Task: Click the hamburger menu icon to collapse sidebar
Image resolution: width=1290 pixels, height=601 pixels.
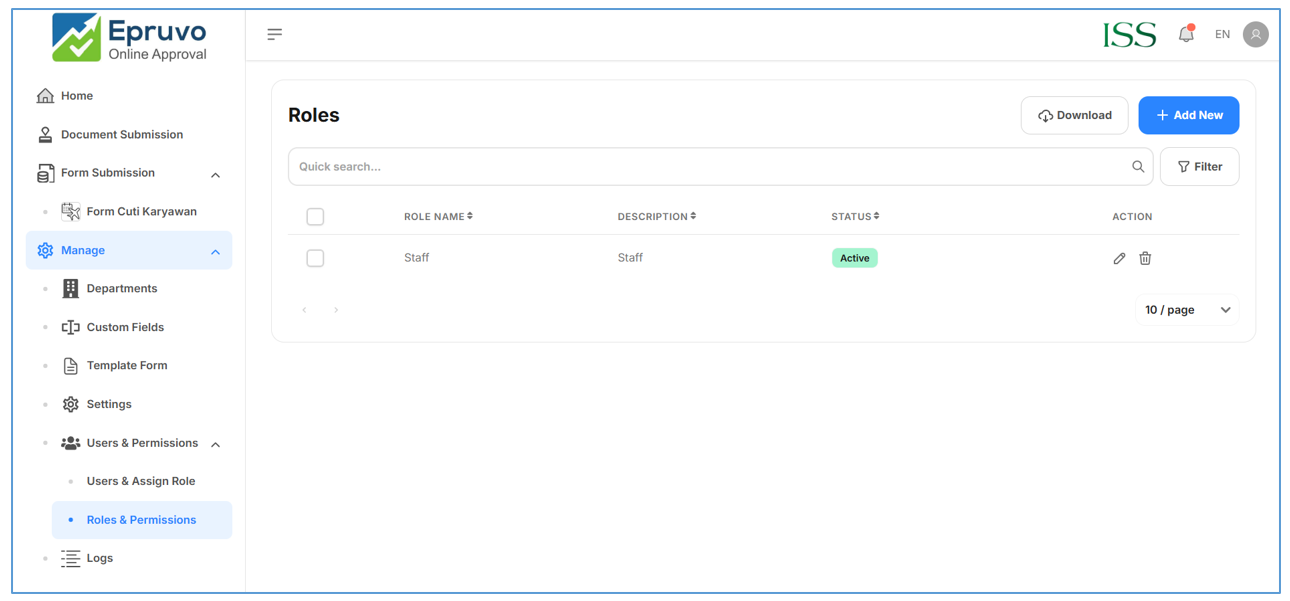Action: click(x=274, y=34)
